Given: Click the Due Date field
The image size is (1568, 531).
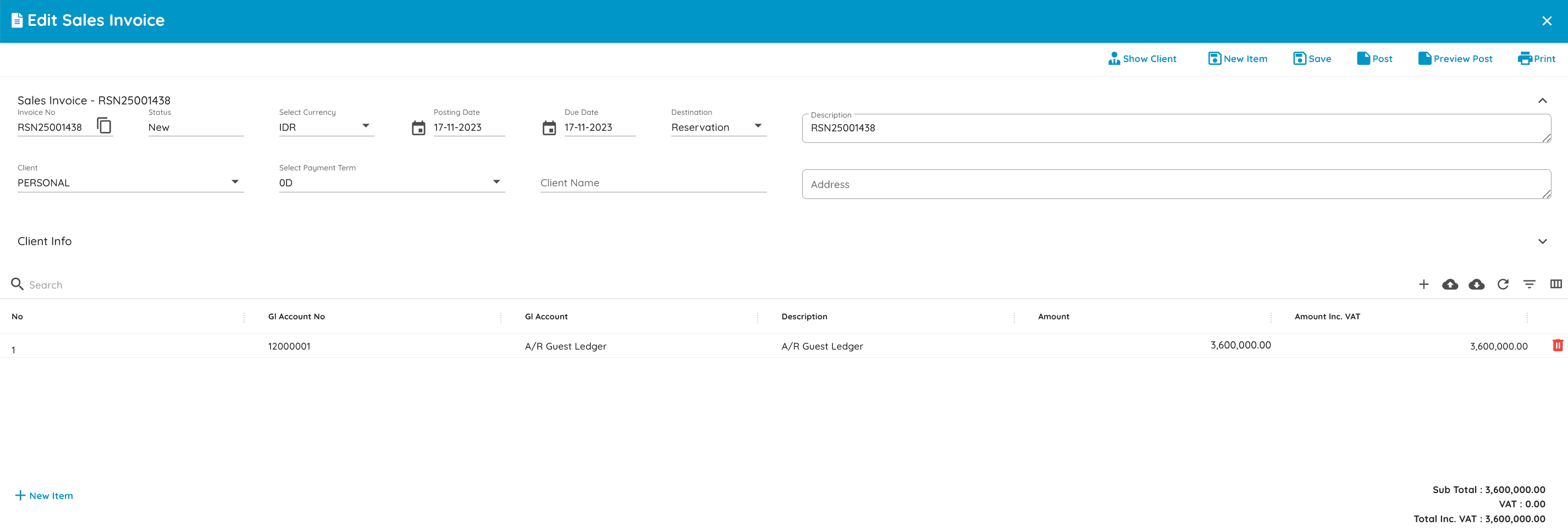Looking at the screenshot, I should tap(600, 127).
